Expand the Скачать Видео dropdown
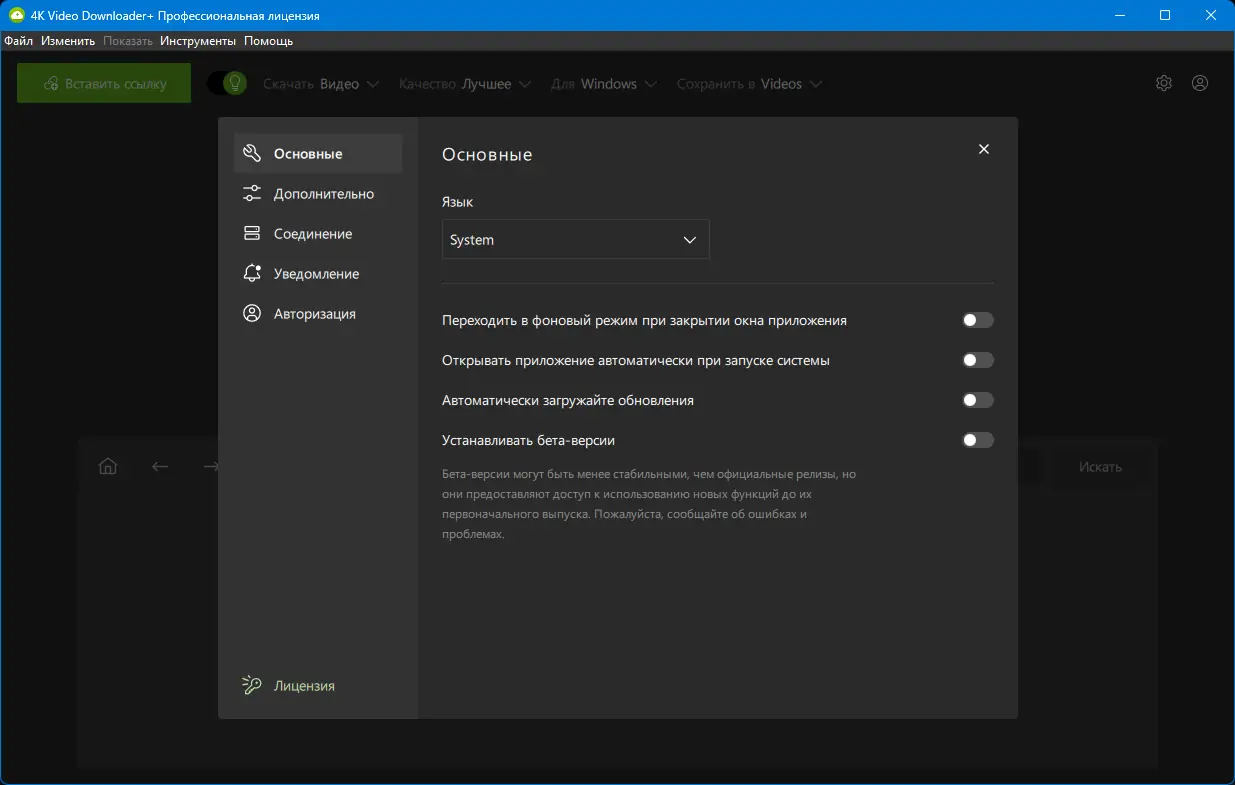 click(x=321, y=84)
